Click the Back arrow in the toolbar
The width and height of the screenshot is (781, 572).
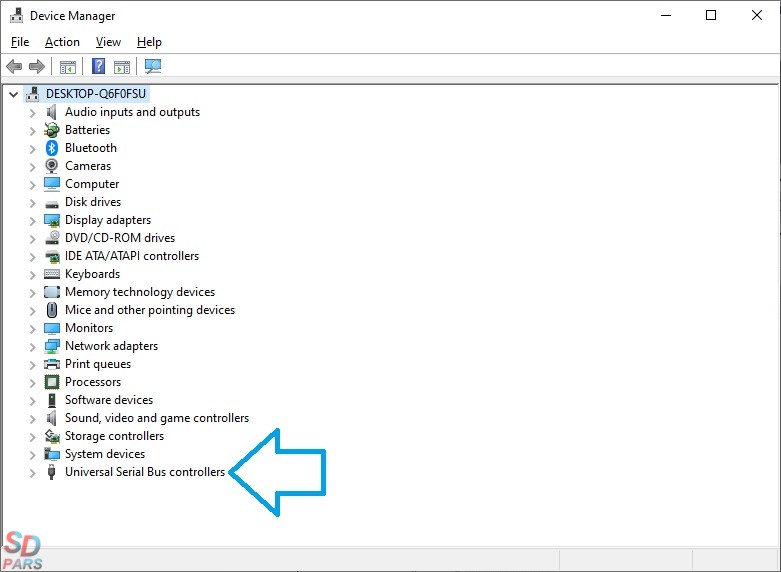tap(14, 67)
